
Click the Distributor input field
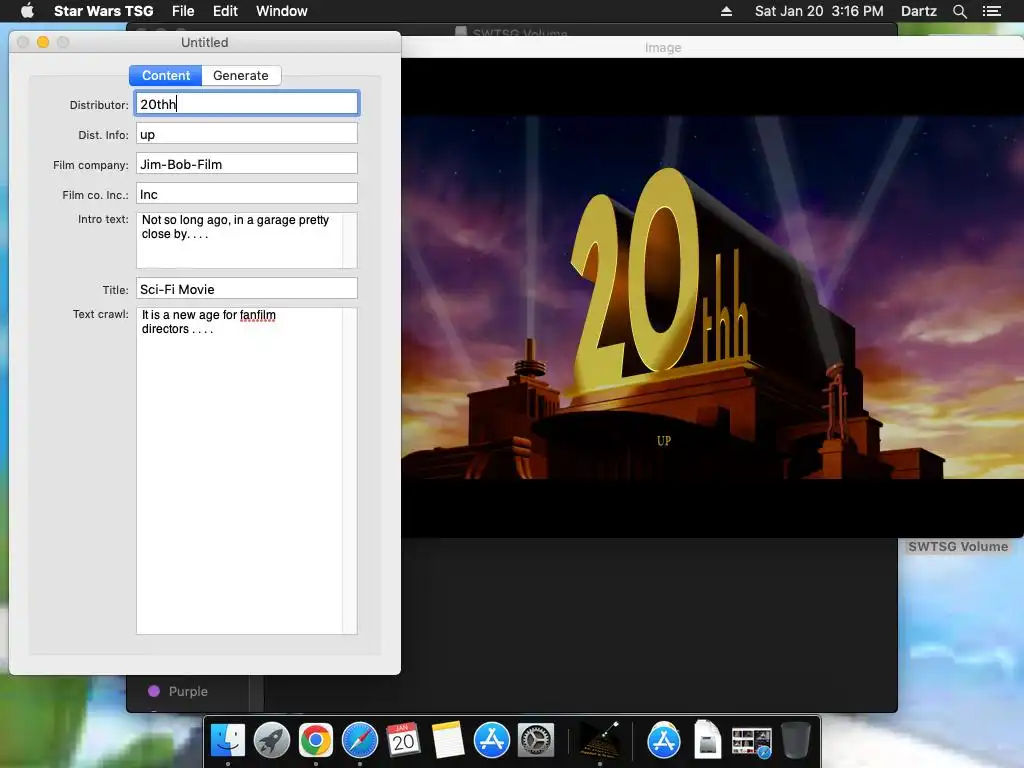point(247,104)
